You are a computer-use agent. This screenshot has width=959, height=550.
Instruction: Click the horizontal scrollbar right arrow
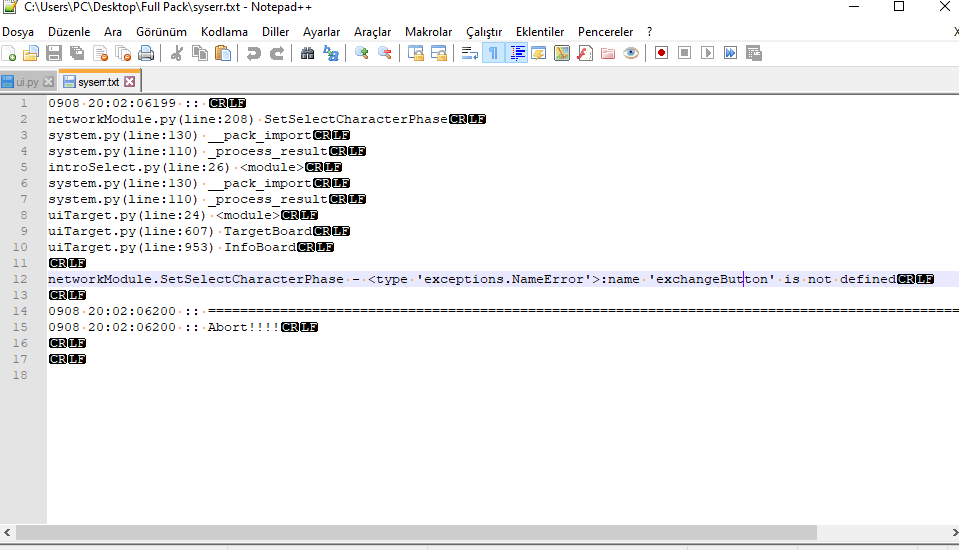[954, 533]
